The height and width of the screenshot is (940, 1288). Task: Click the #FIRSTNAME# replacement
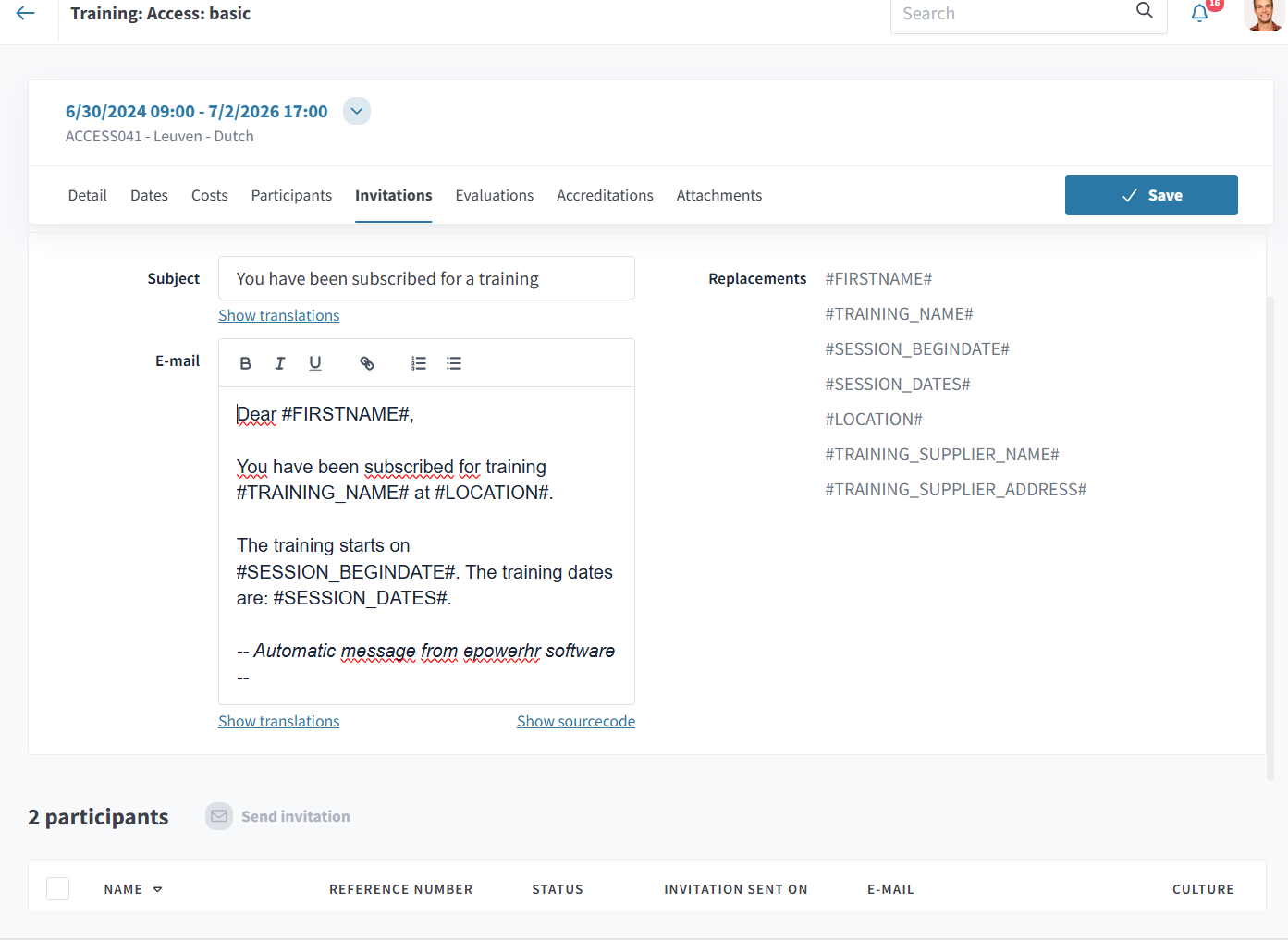tap(878, 278)
